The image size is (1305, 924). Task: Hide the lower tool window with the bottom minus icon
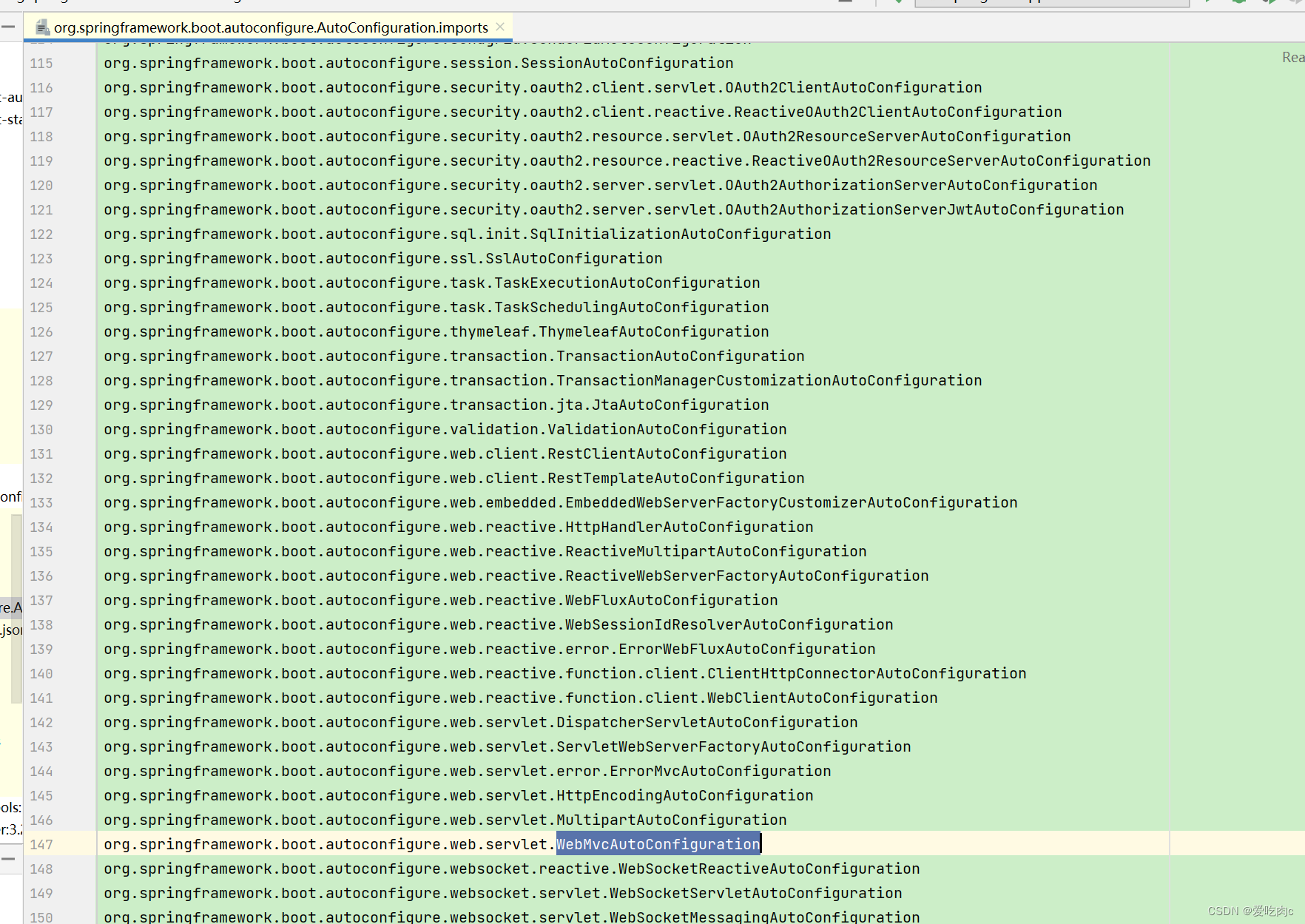[9, 859]
